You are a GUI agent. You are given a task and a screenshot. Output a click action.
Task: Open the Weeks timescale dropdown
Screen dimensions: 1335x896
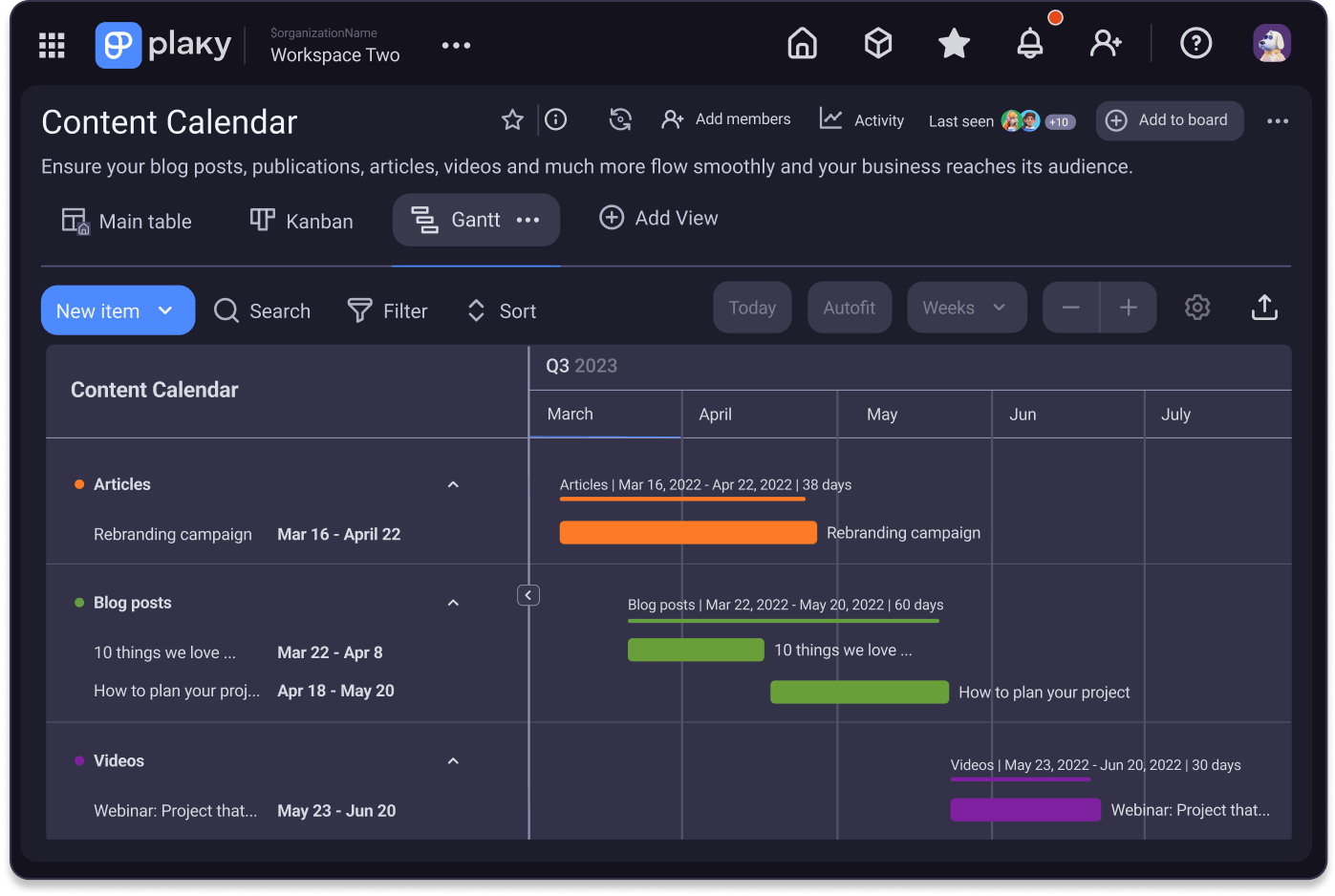tap(966, 307)
